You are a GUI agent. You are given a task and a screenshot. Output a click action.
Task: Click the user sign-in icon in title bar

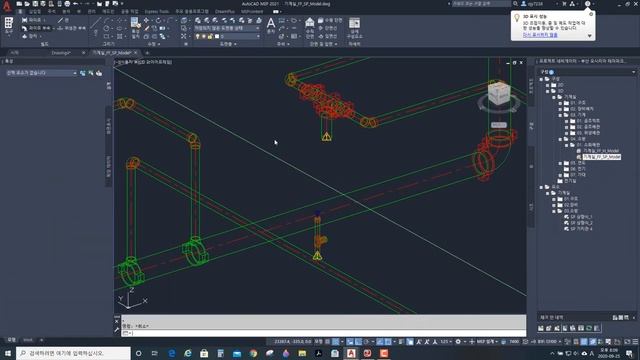[524, 4]
